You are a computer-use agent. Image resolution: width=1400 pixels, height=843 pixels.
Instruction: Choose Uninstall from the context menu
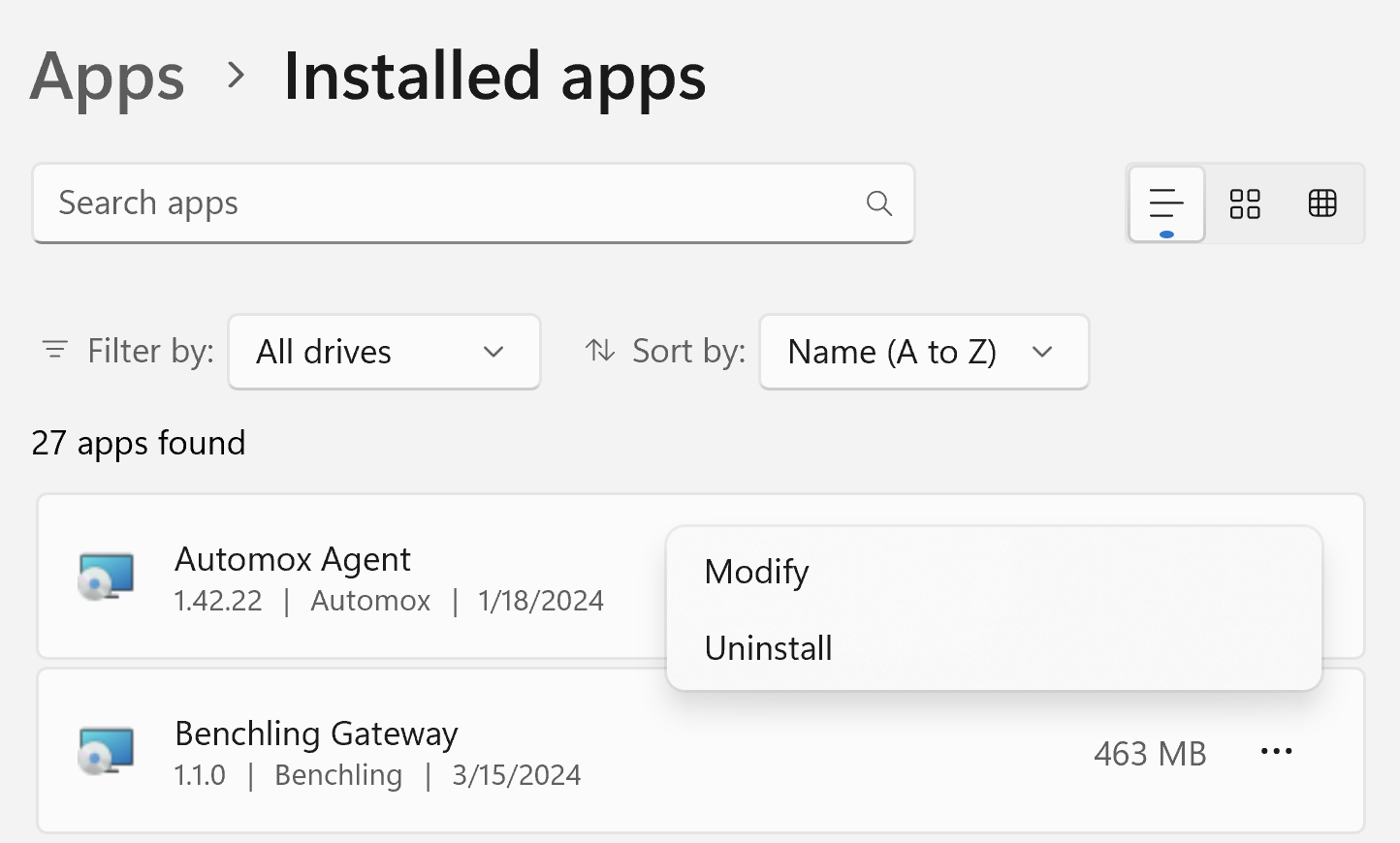click(x=768, y=648)
